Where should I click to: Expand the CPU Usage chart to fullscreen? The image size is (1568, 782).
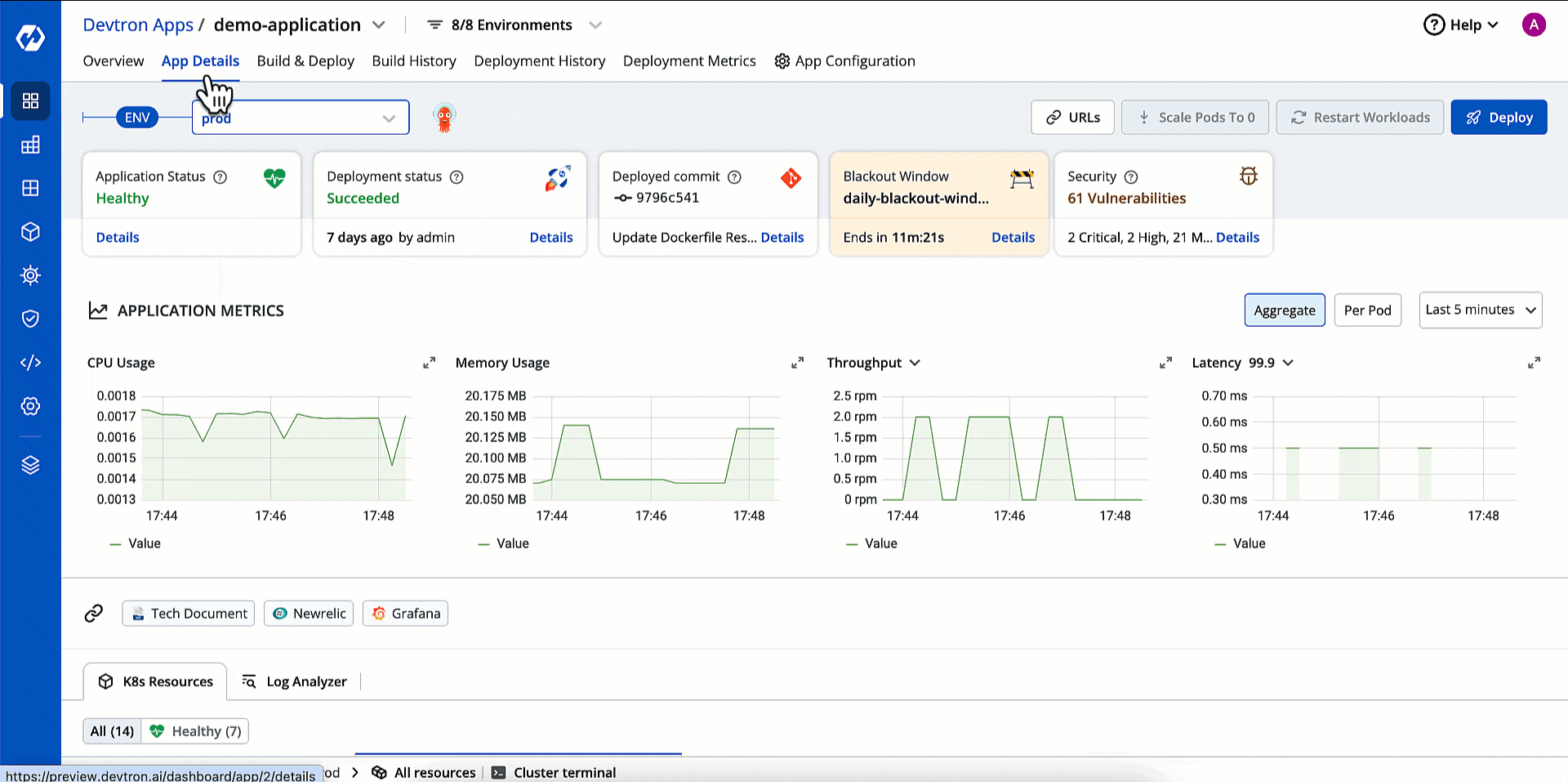(x=428, y=363)
